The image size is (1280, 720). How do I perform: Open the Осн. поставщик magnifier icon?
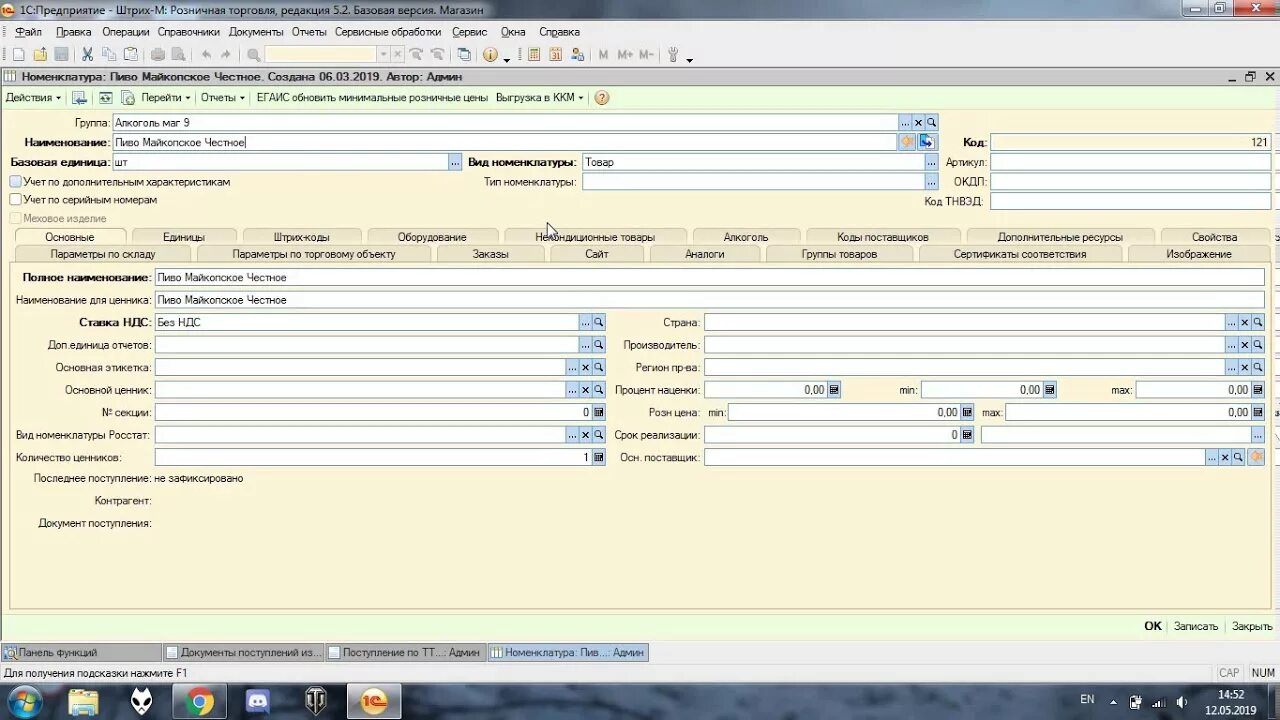pos(1238,457)
